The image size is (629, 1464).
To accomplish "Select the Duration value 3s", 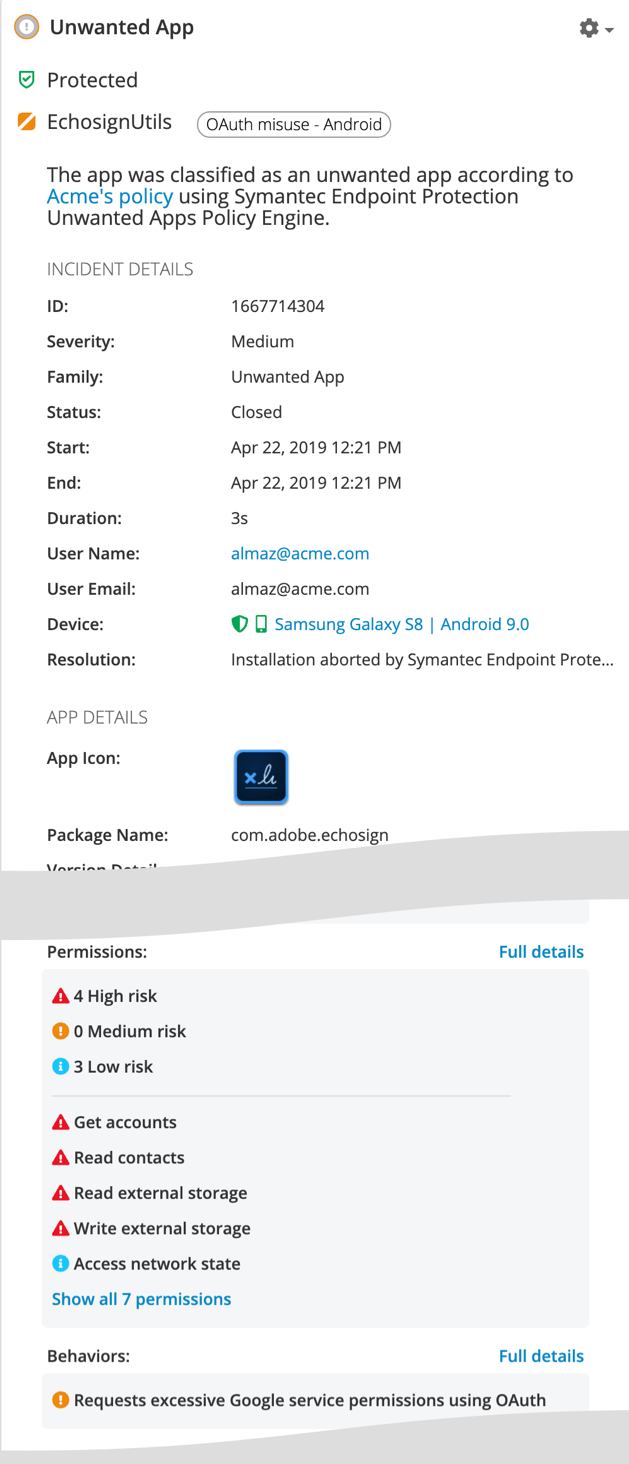I will [x=239, y=518].
